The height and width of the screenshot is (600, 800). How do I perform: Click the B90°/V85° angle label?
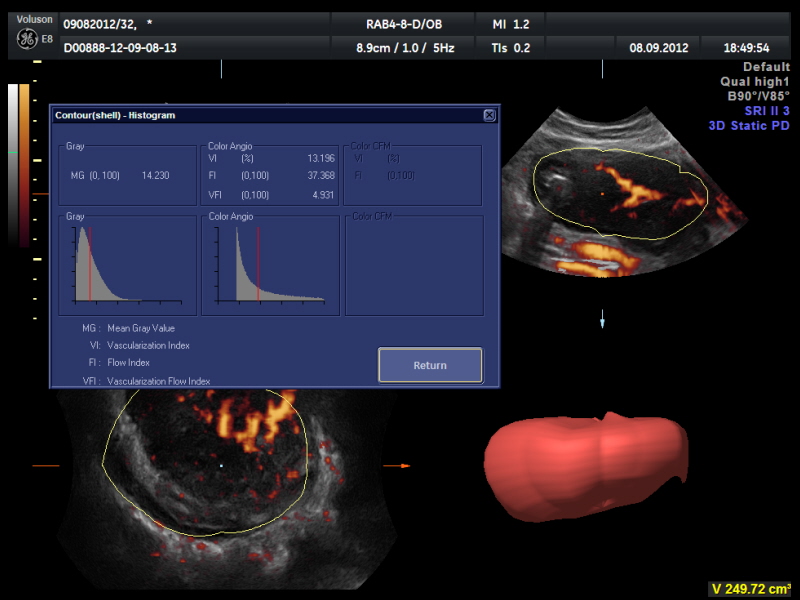coord(758,96)
